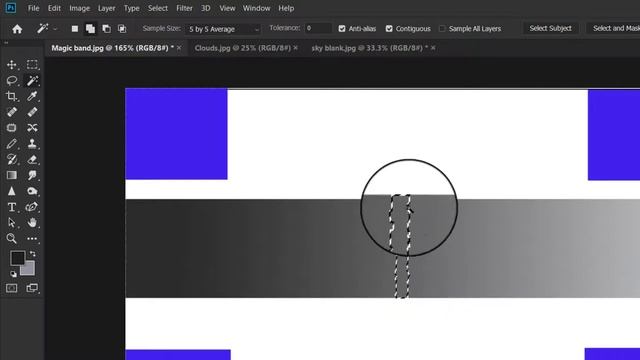This screenshot has width=640, height=360.
Task: Select the Pen tool
Action: pos(32,207)
